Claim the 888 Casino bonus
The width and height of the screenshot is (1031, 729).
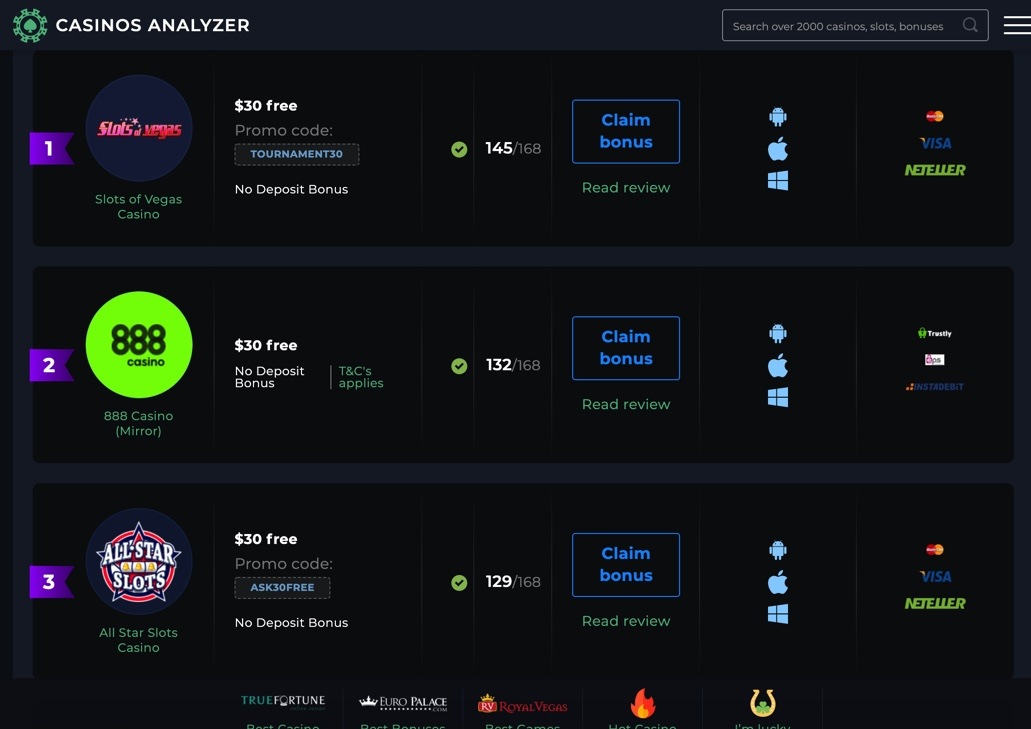[x=626, y=348]
